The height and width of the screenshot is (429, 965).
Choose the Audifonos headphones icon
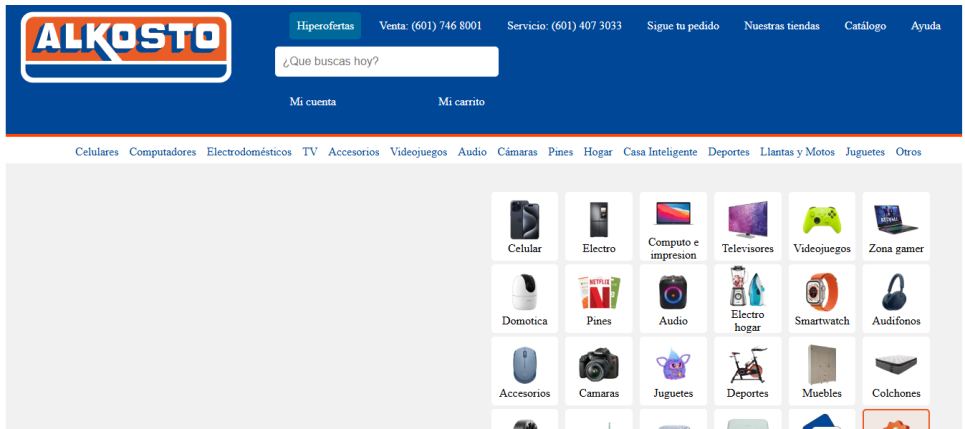pos(896,292)
